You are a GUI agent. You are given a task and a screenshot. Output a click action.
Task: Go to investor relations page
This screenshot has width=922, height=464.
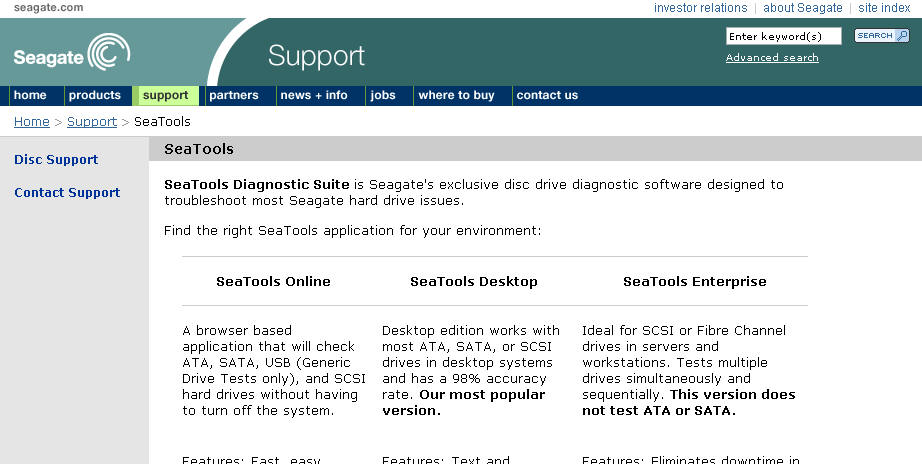[x=700, y=8]
